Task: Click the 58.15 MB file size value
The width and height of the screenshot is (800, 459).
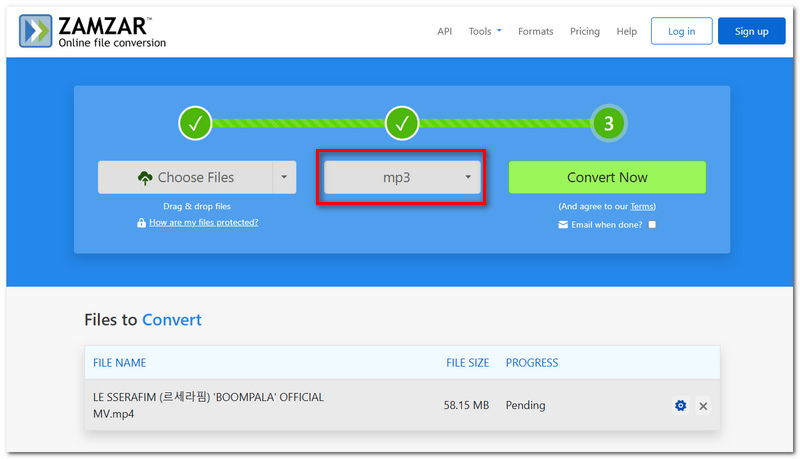Action: tap(466, 405)
